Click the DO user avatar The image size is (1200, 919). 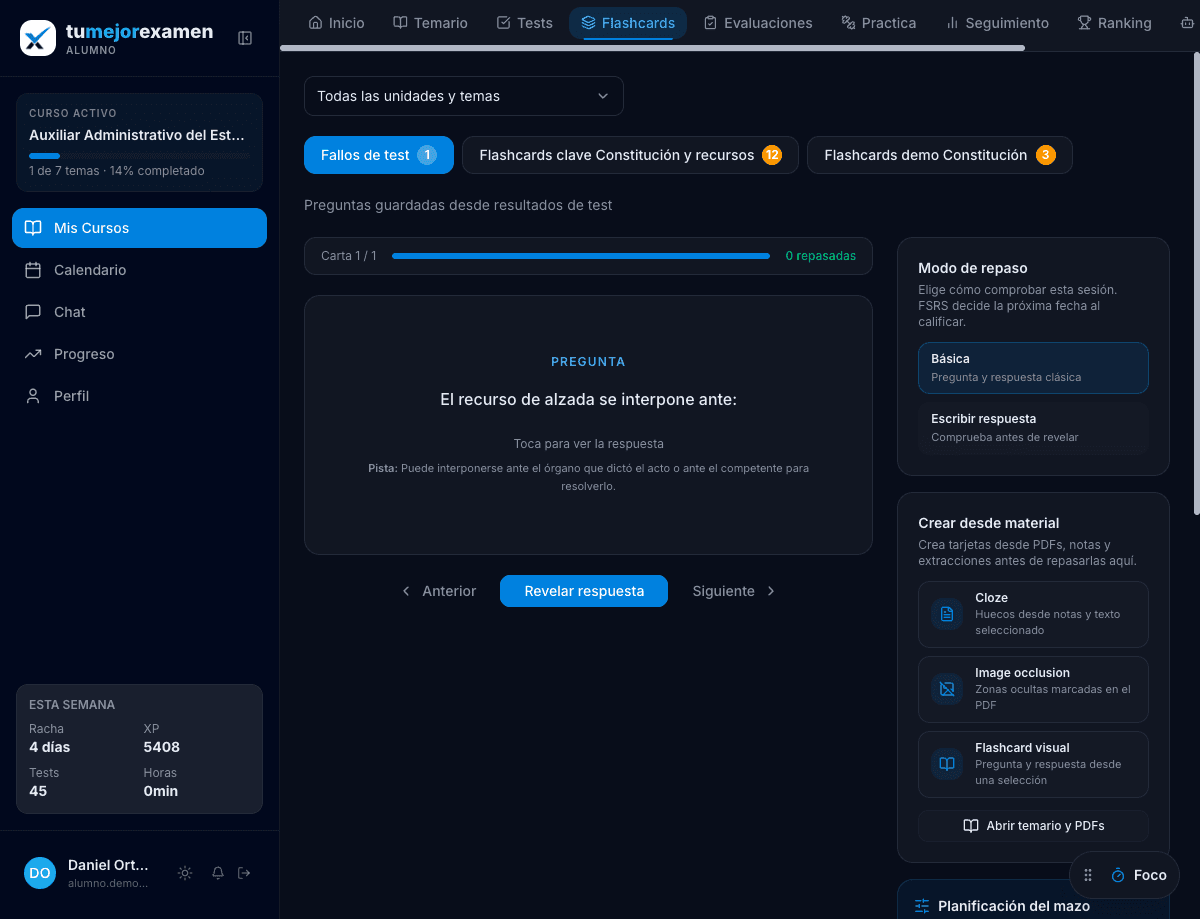(40, 873)
